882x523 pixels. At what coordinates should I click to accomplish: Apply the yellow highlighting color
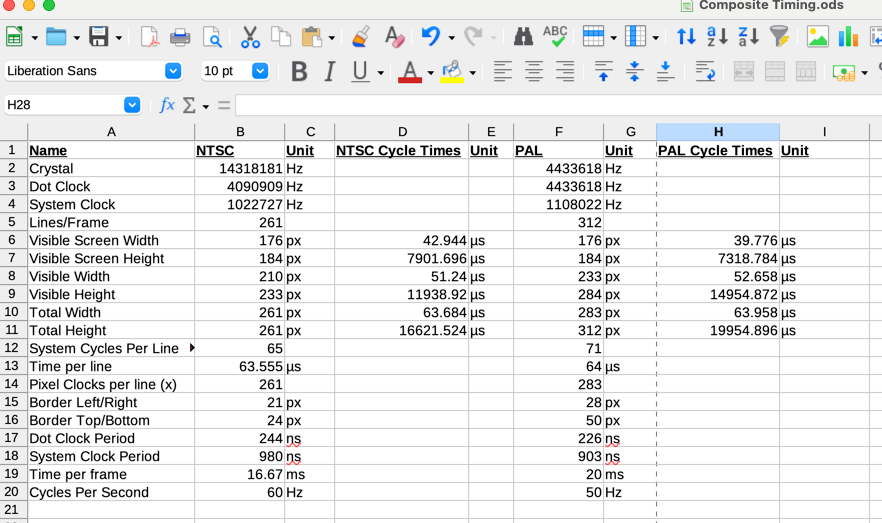[x=452, y=71]
